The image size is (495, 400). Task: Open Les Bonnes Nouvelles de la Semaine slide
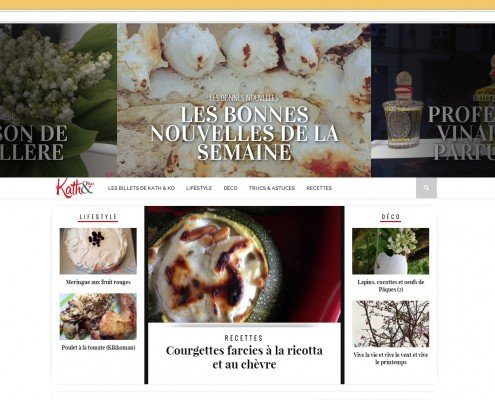click(x=244, y=133)
